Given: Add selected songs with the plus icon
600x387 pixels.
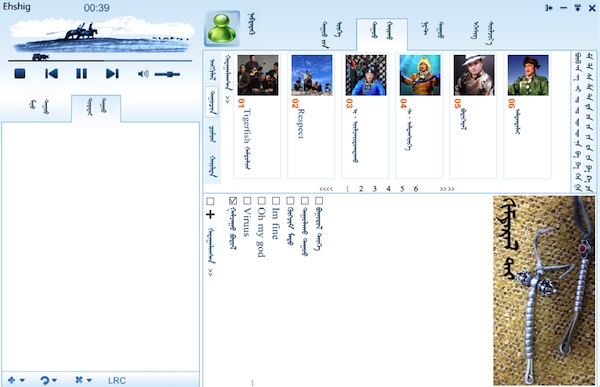Looking at the screenshot, I should [210, 214].
